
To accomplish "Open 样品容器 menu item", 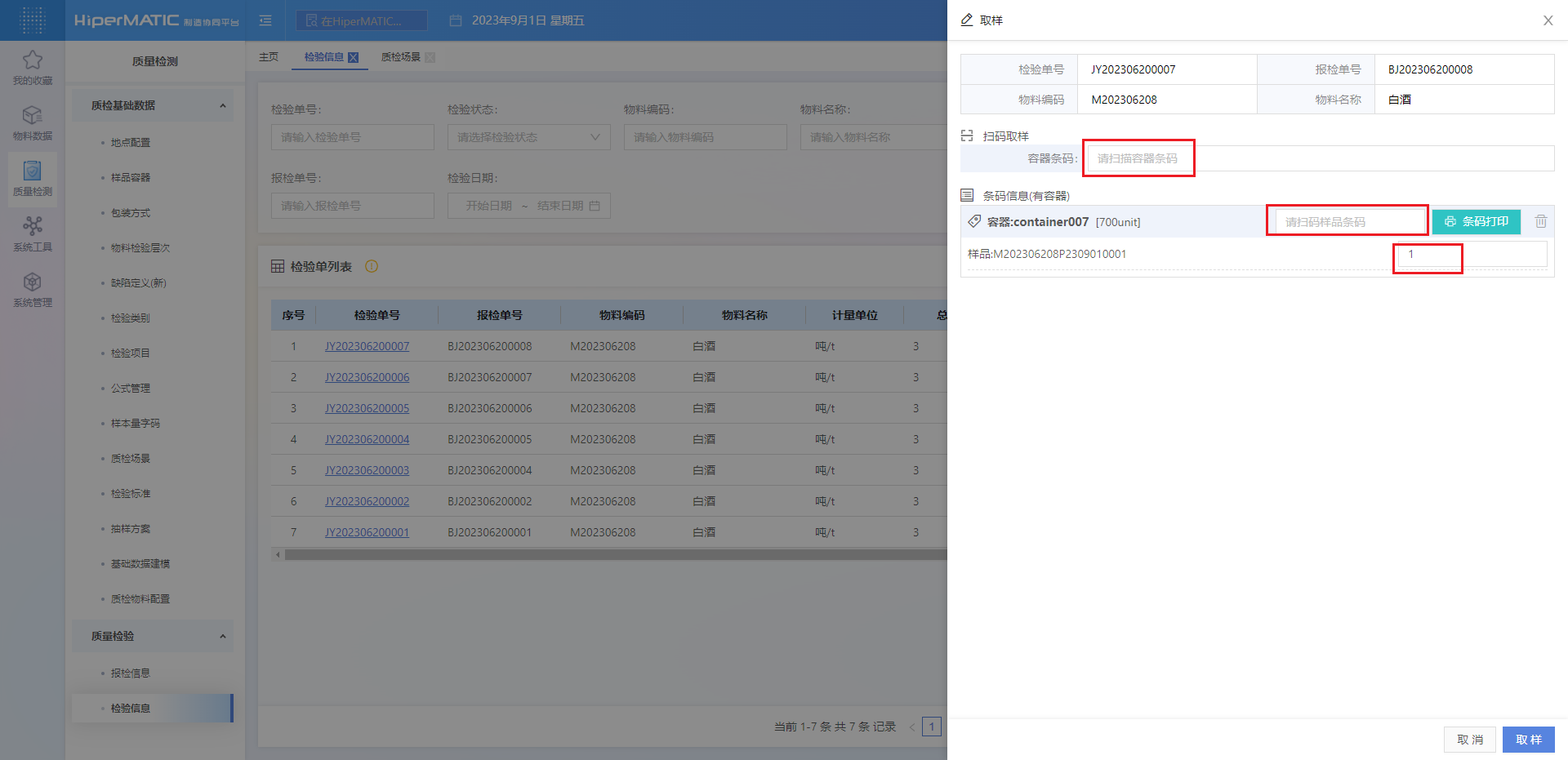I will click(x=131, y=177).
